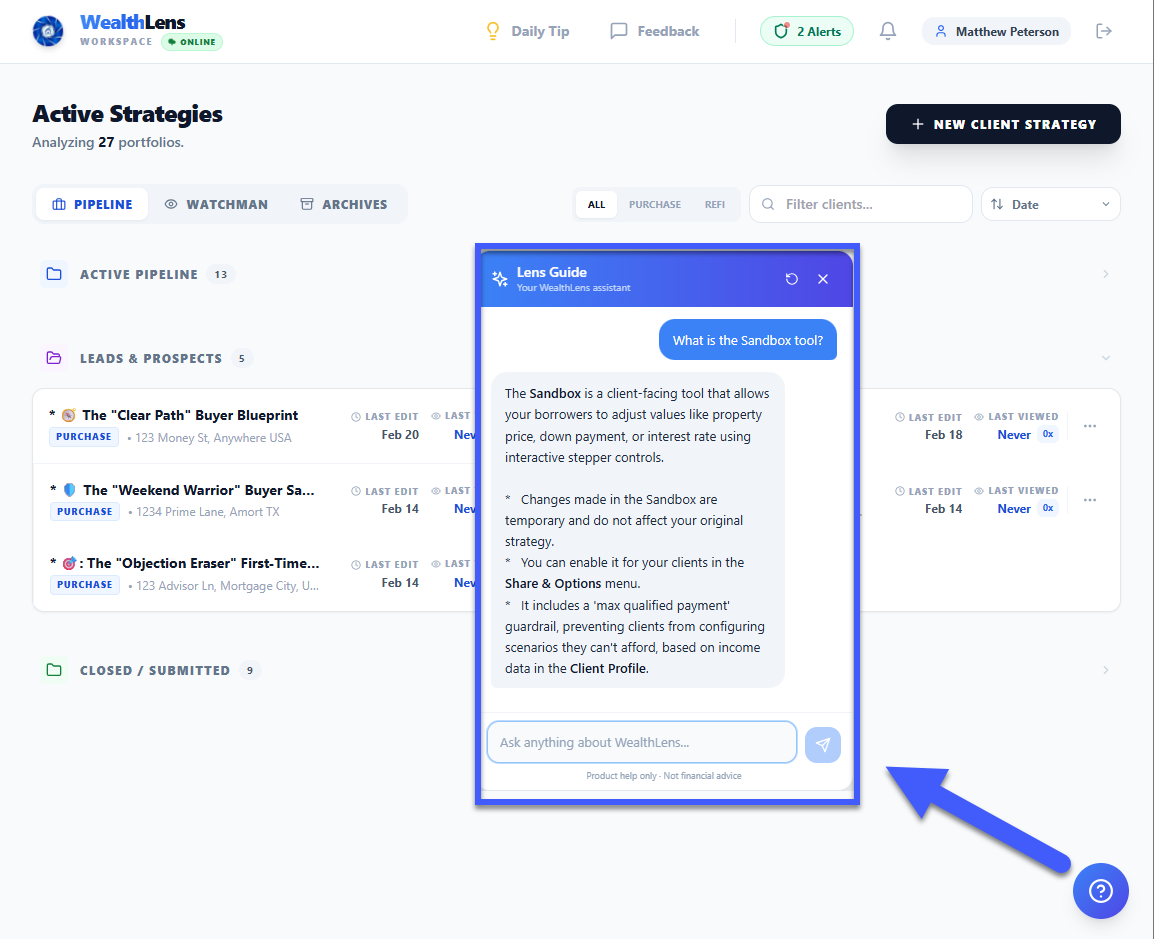Screen dimensions: 1154x939
Task: Open Matthew Peterson user profile
Action: [997, 31]
